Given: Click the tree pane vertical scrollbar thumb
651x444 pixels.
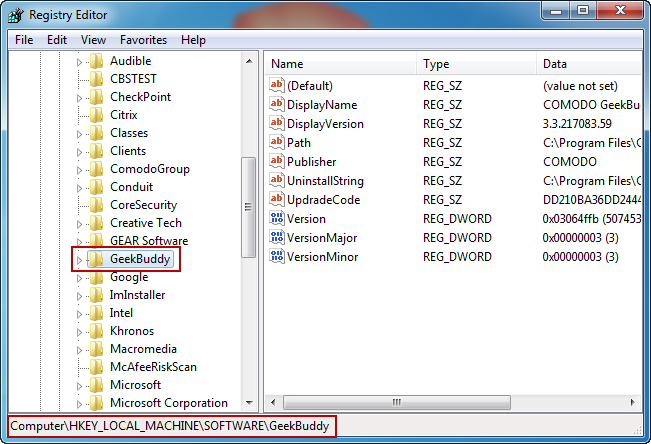Looking at the screenshot, I should (249, 207).
